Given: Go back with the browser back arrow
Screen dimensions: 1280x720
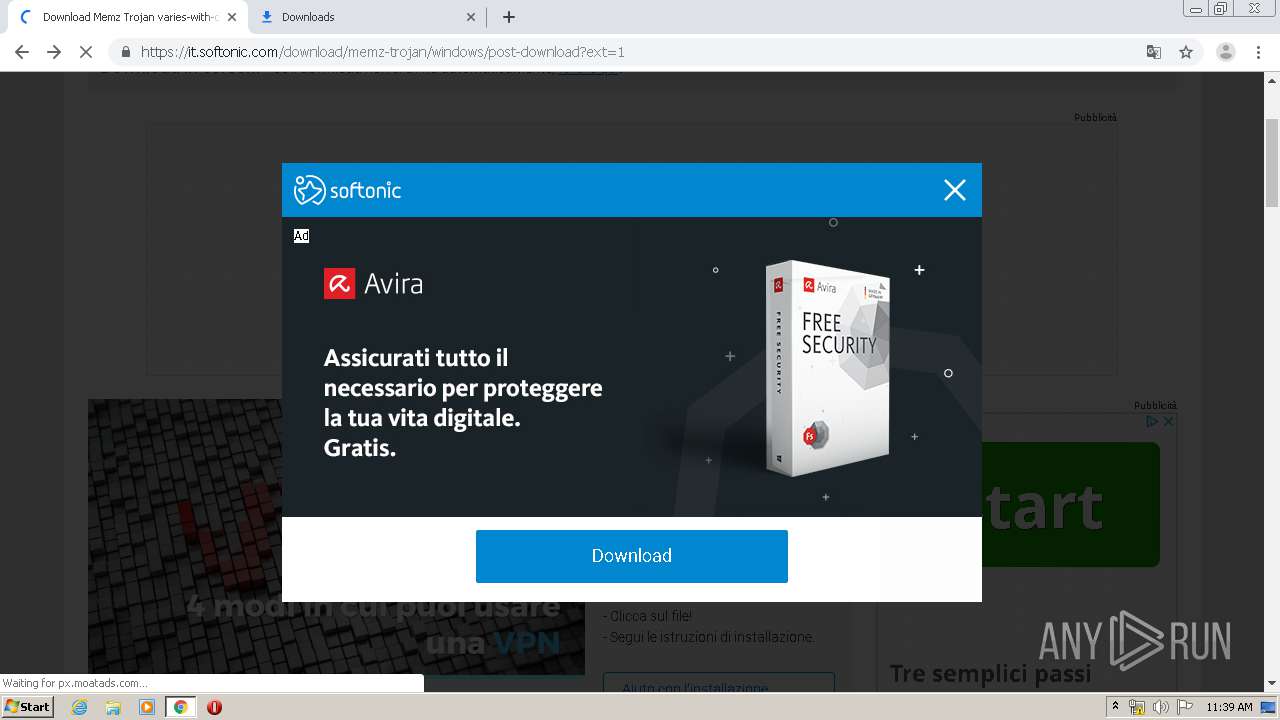Looking at the screenshot, I should click(22, 52).
